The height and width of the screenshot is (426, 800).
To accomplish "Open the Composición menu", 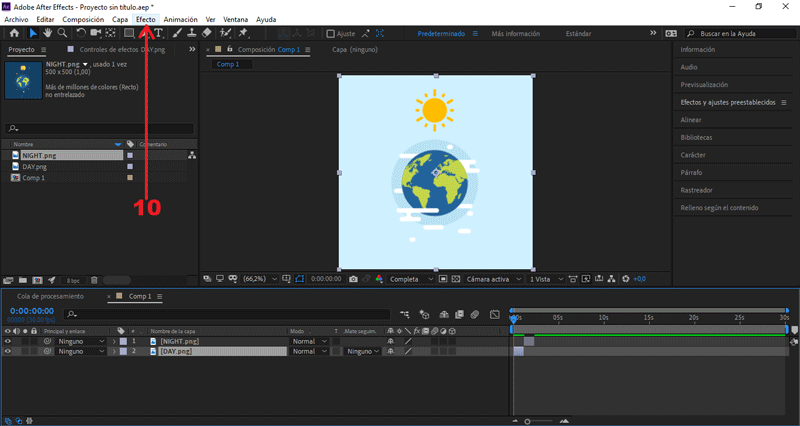I will (83, 19).
